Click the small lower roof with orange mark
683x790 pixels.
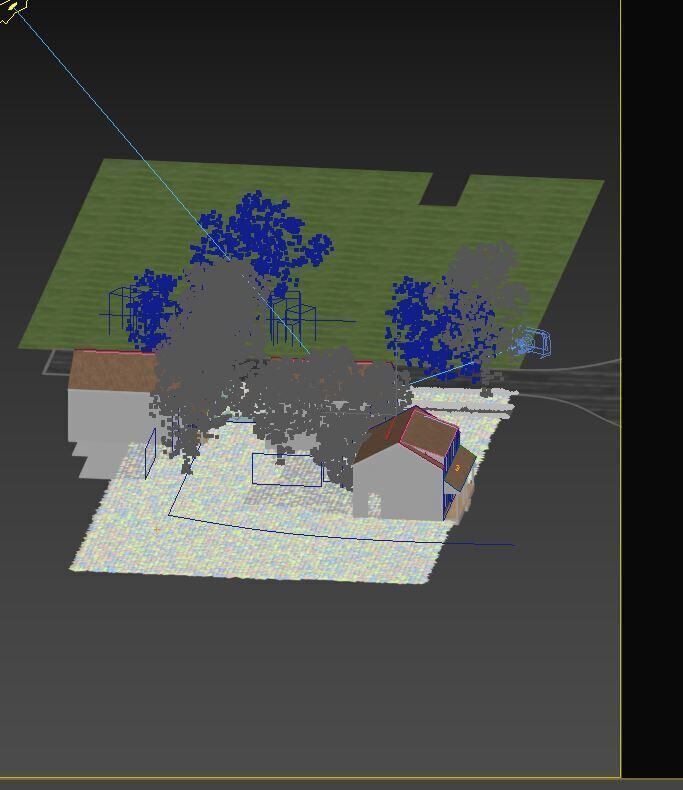[x=460, y=470]
